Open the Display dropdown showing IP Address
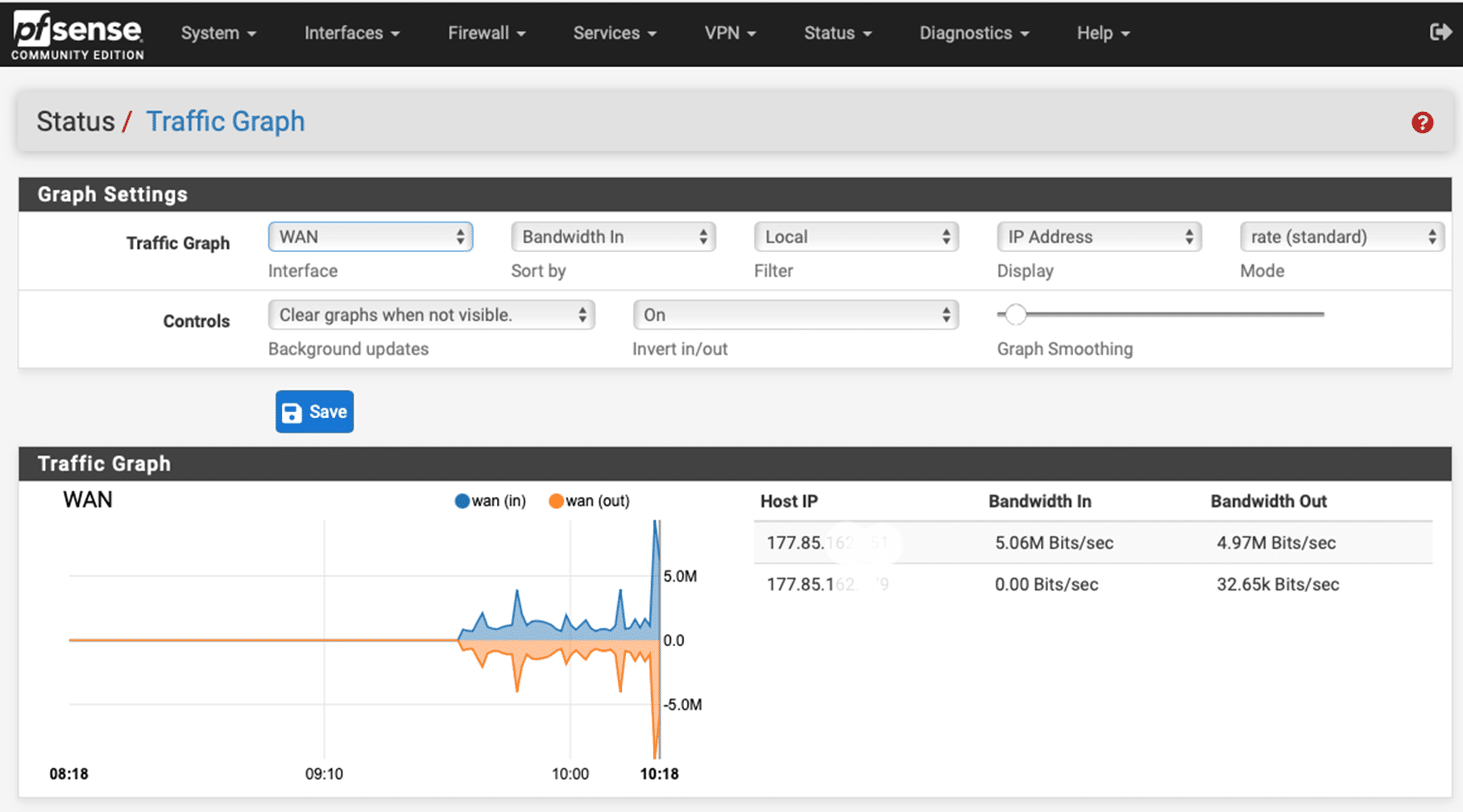Viewport: 1463px width, 812px height. pyautogui.click(x=1099, y=237)
